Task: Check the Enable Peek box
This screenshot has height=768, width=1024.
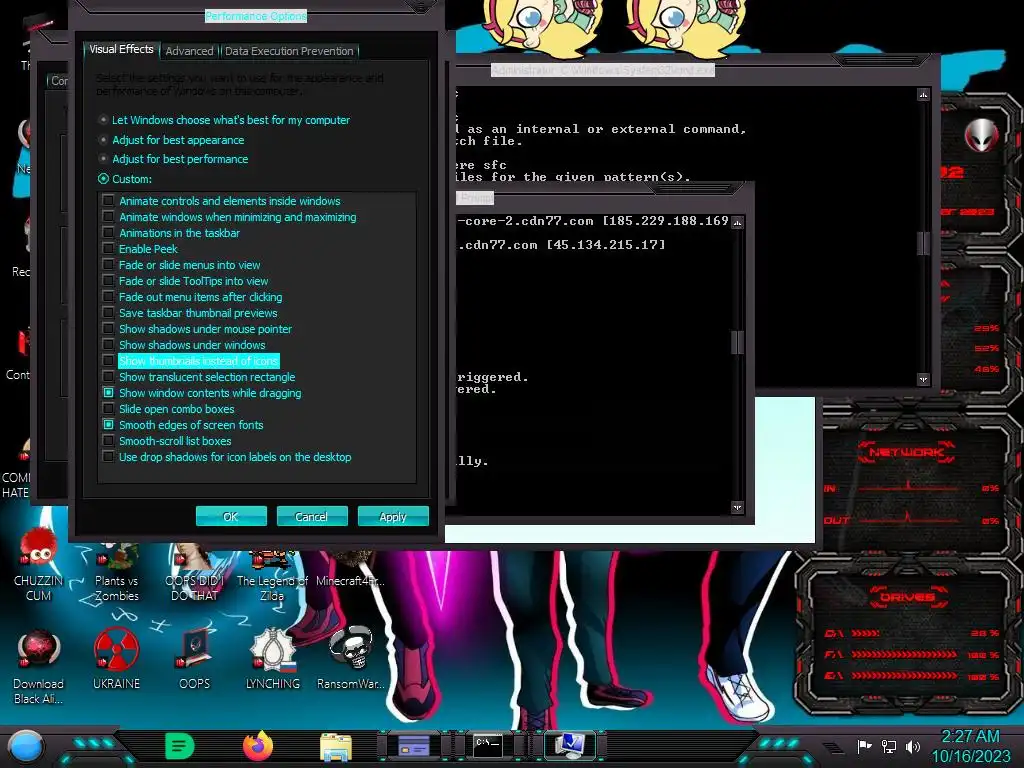Action: pos(108,249)
